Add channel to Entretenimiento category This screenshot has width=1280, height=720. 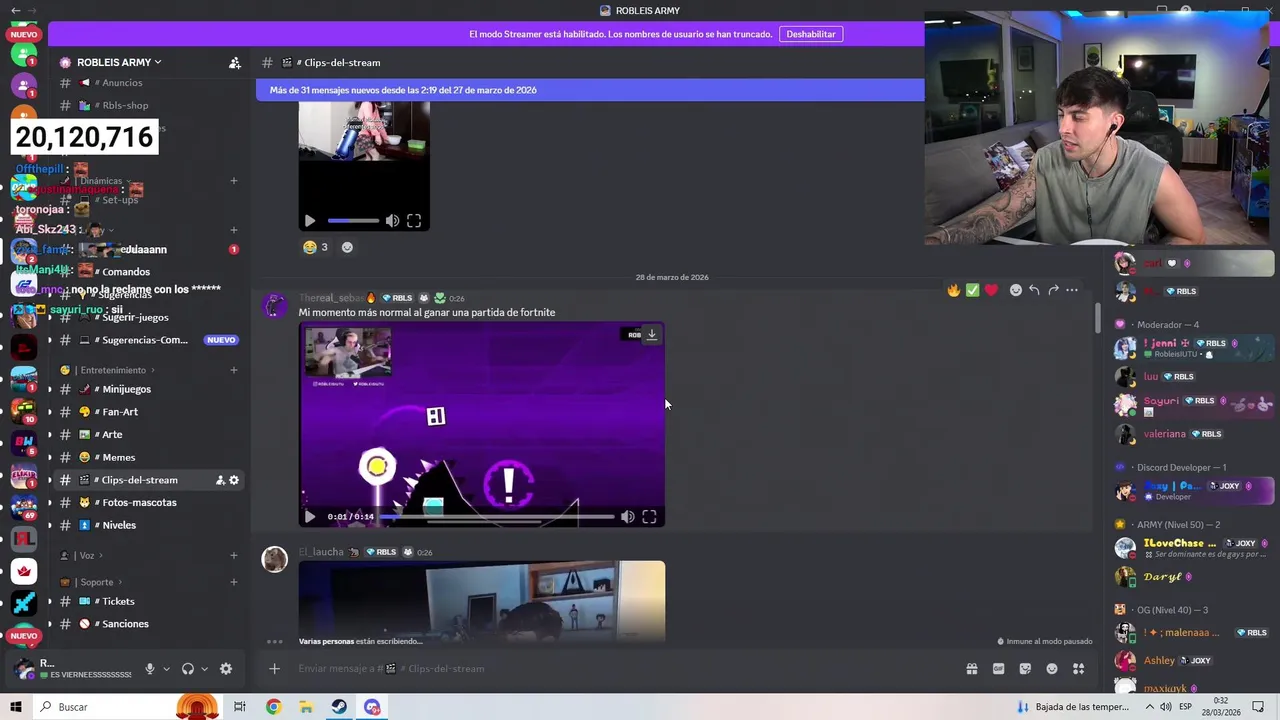pos(234,370)
